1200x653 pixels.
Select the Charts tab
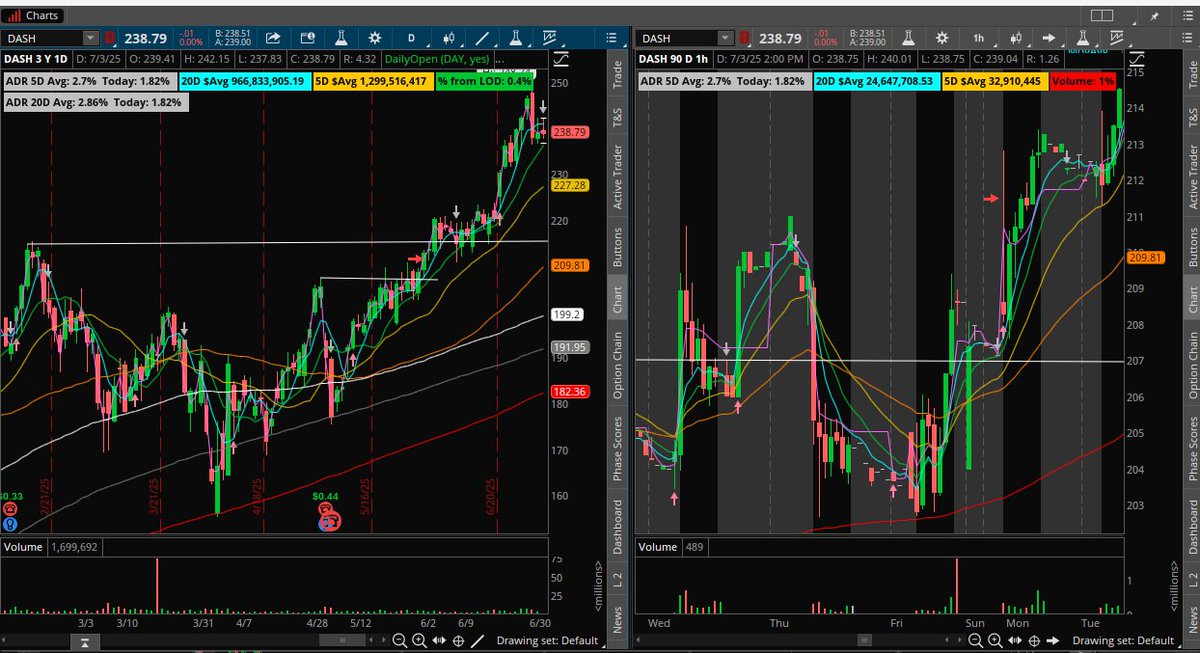point(33,15)
